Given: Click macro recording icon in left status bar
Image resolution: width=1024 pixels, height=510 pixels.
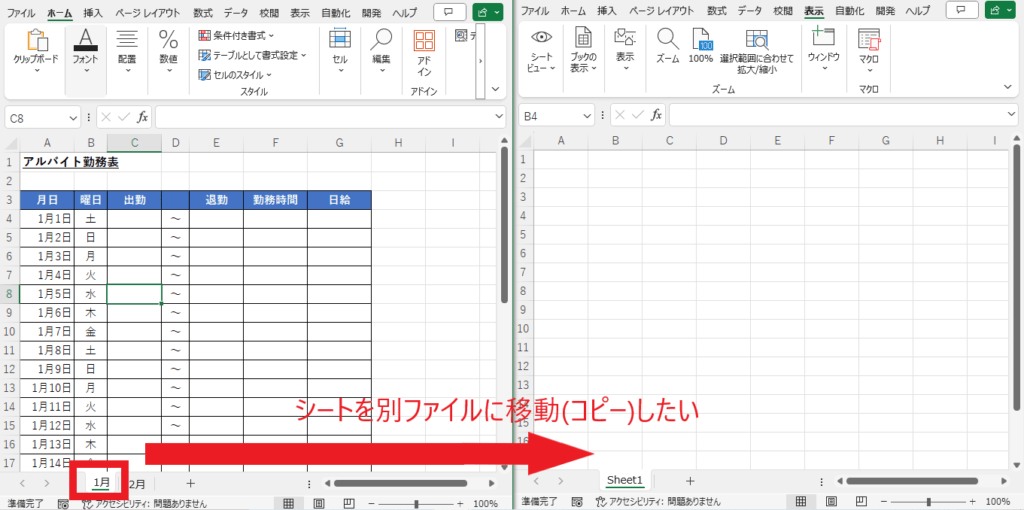Looking at the screenshot, I should (64, 504).
